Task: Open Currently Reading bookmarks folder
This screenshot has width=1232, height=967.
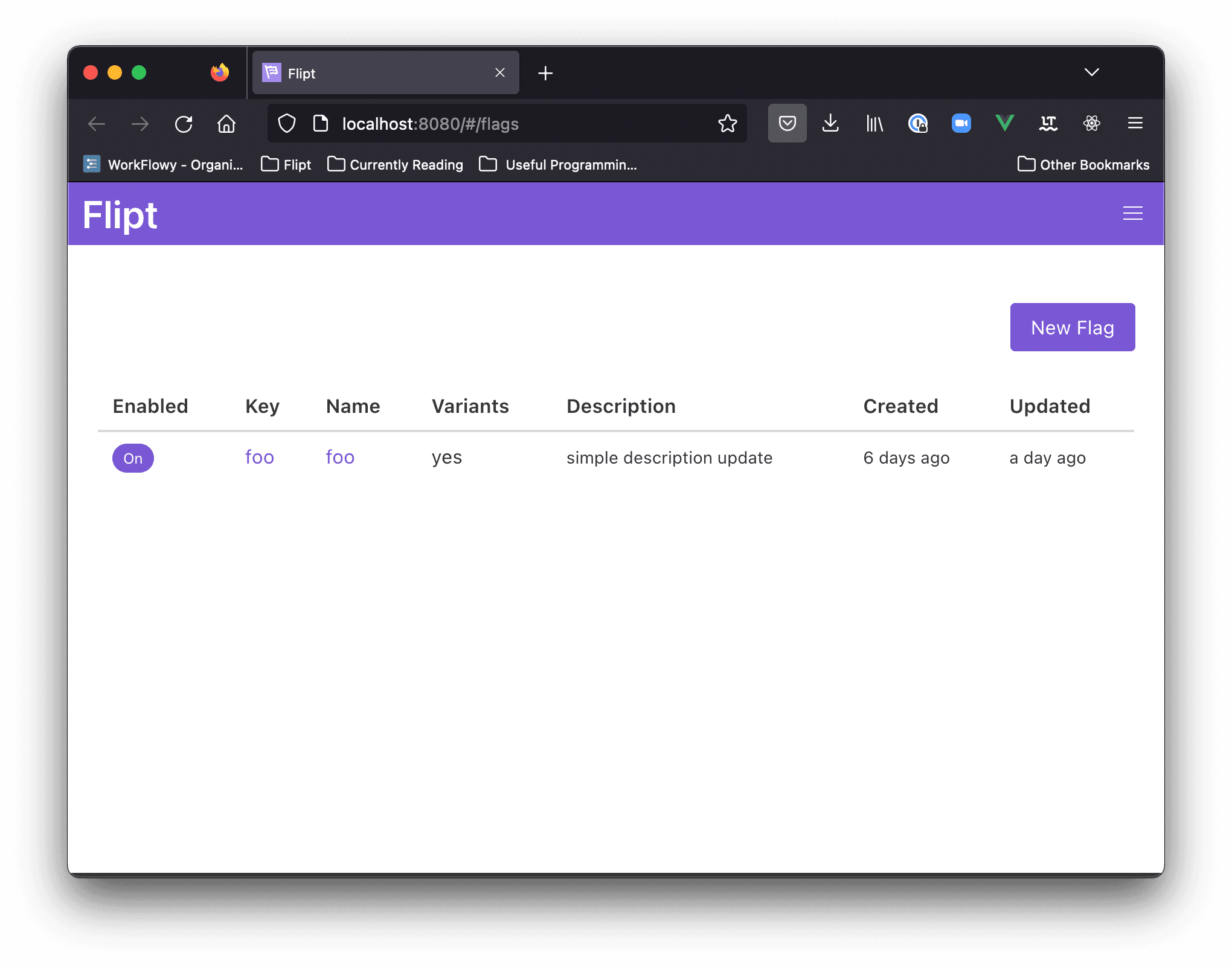Action: click(395, 165)
